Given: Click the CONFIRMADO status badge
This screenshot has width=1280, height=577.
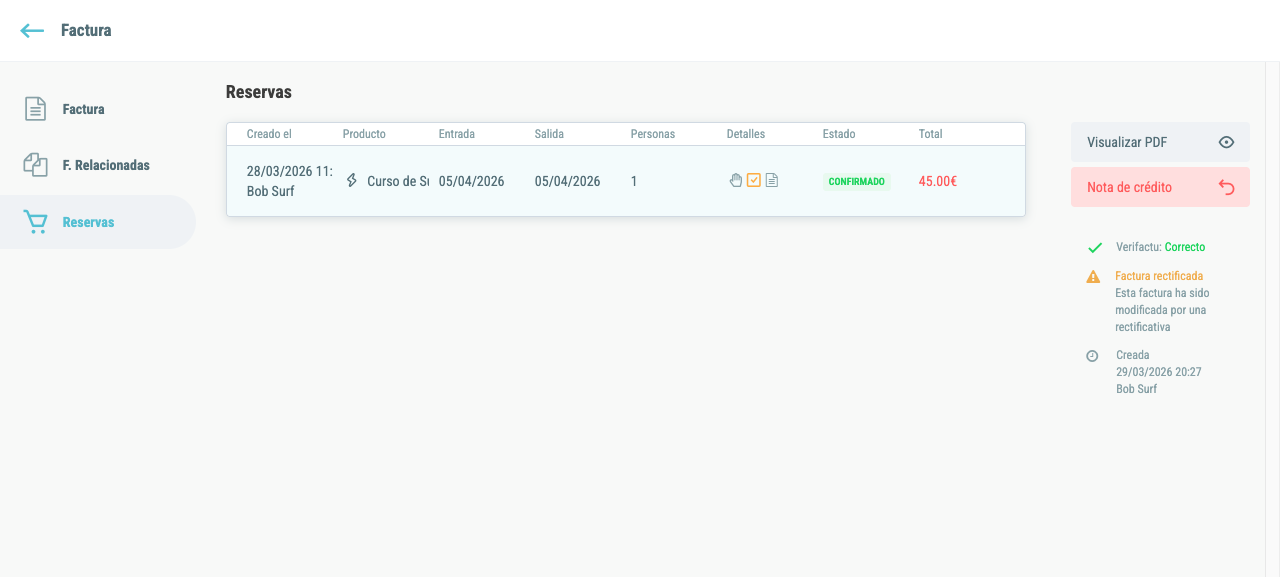Looking at the screenshot, I should [x=856, y=182].
